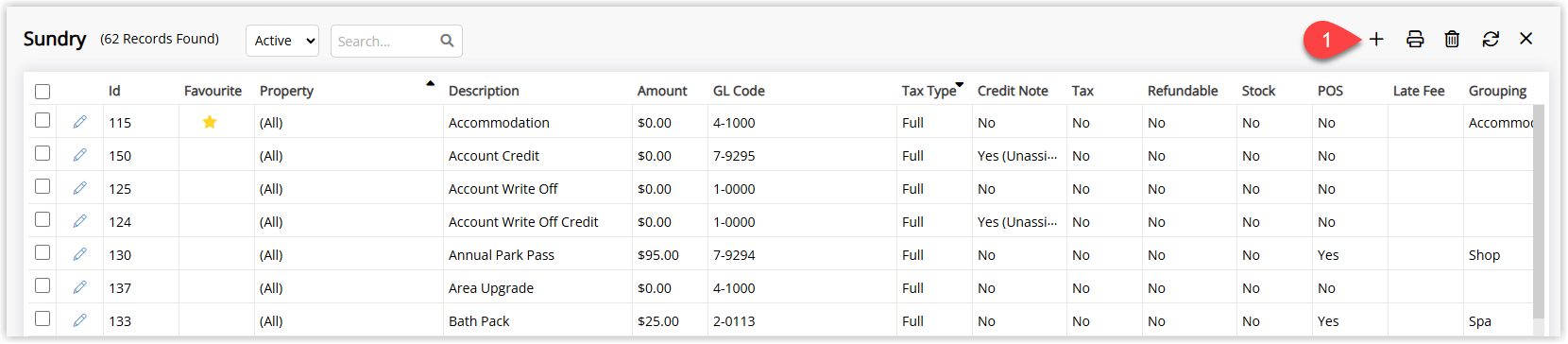Click the Sundry heading title
The image size is (1568, 344).
(x=55, y=39)
